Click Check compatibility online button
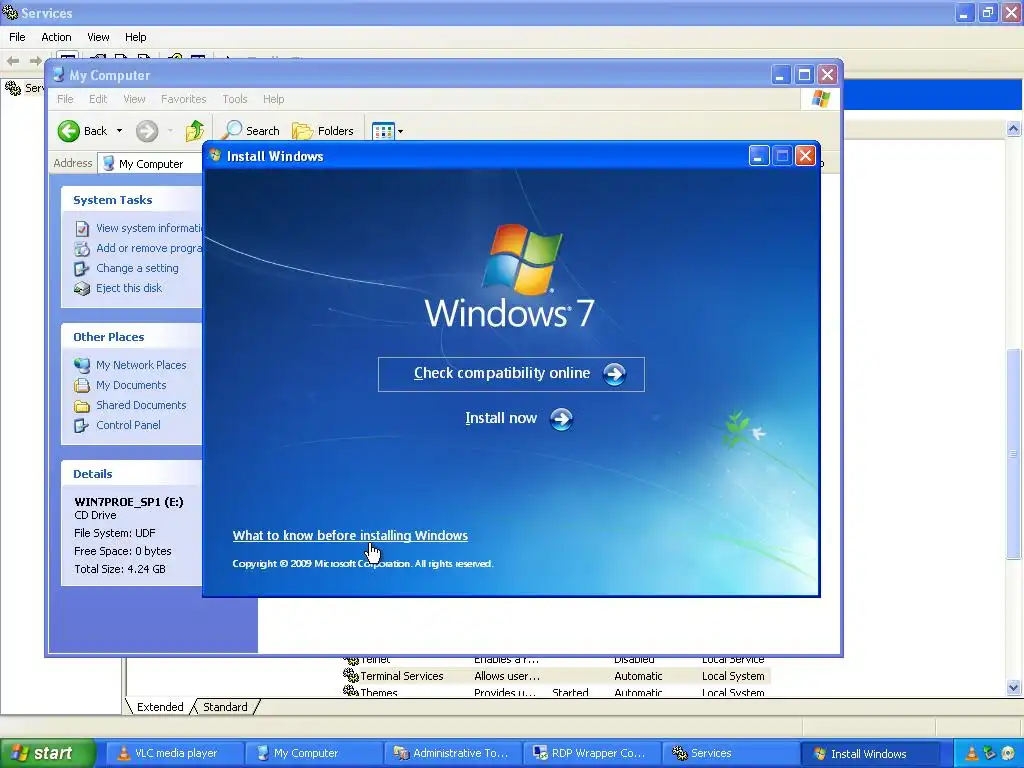 pyautogui.click(x=511, y=374)
